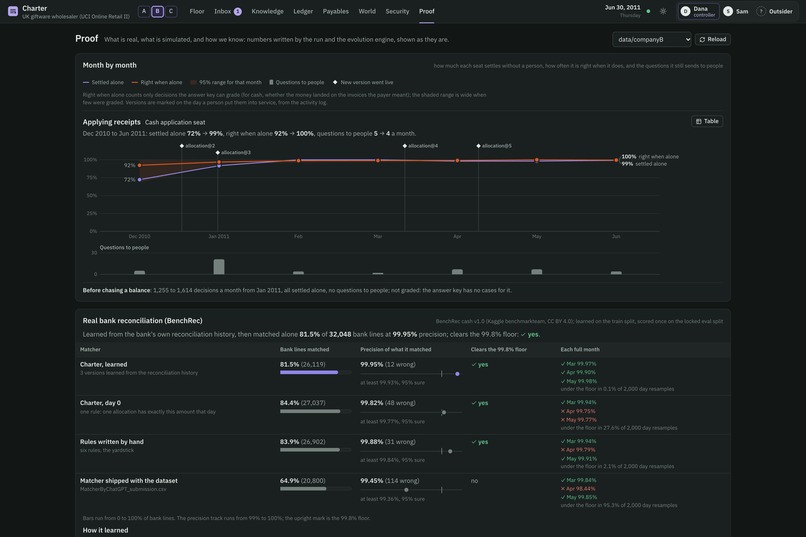Click the Real bank reconciliation (BenchRec) heading
The width and height of the screenshot is (806, 537).
pos(142,321)
